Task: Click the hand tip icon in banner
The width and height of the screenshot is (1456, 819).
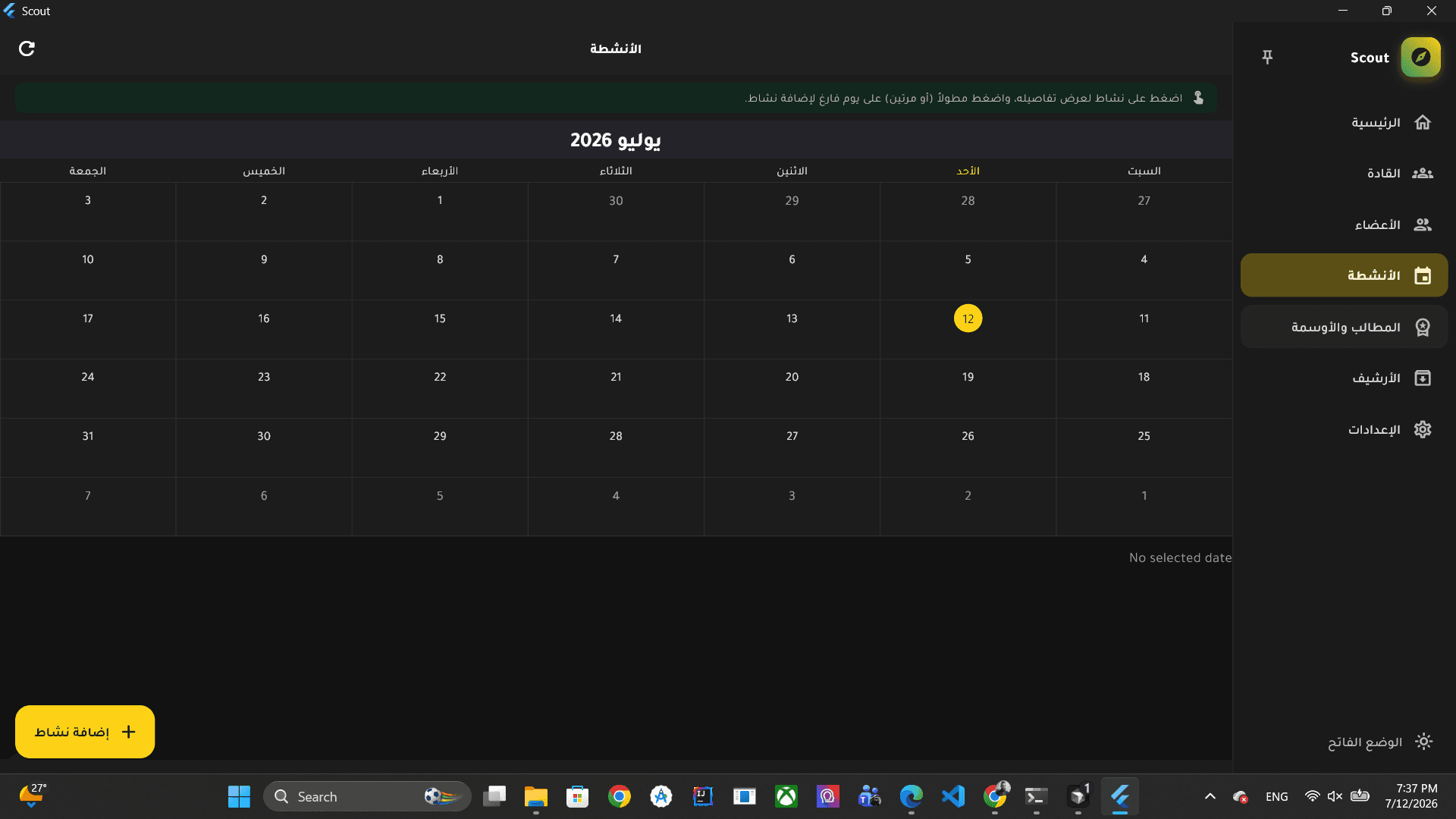Action: point(1198,98)
